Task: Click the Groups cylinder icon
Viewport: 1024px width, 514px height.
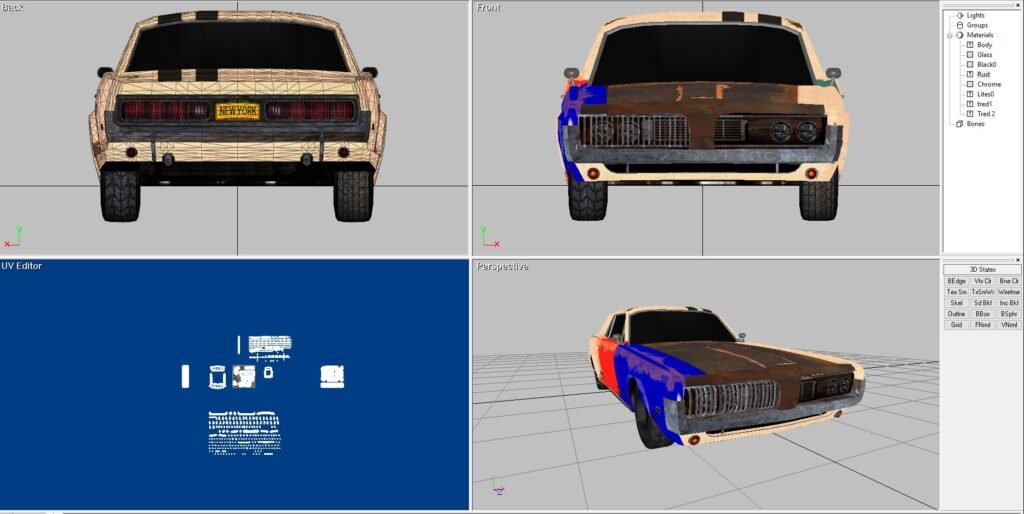Action: (x=960, y=25)
